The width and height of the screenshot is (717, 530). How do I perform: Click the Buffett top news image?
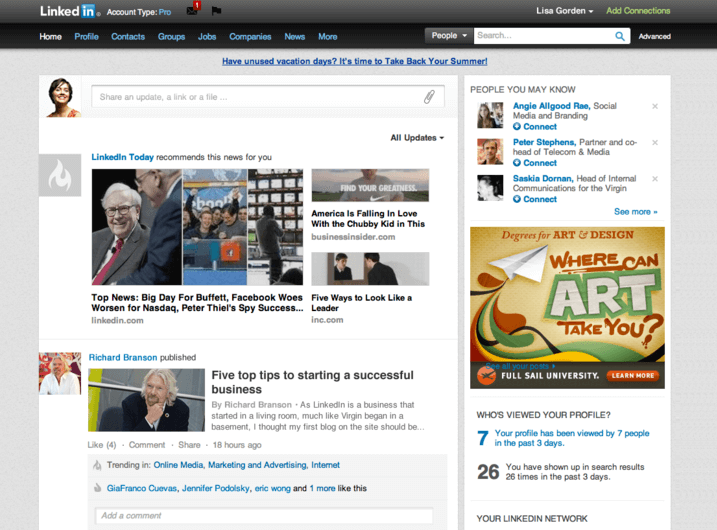tap(197, 227)
